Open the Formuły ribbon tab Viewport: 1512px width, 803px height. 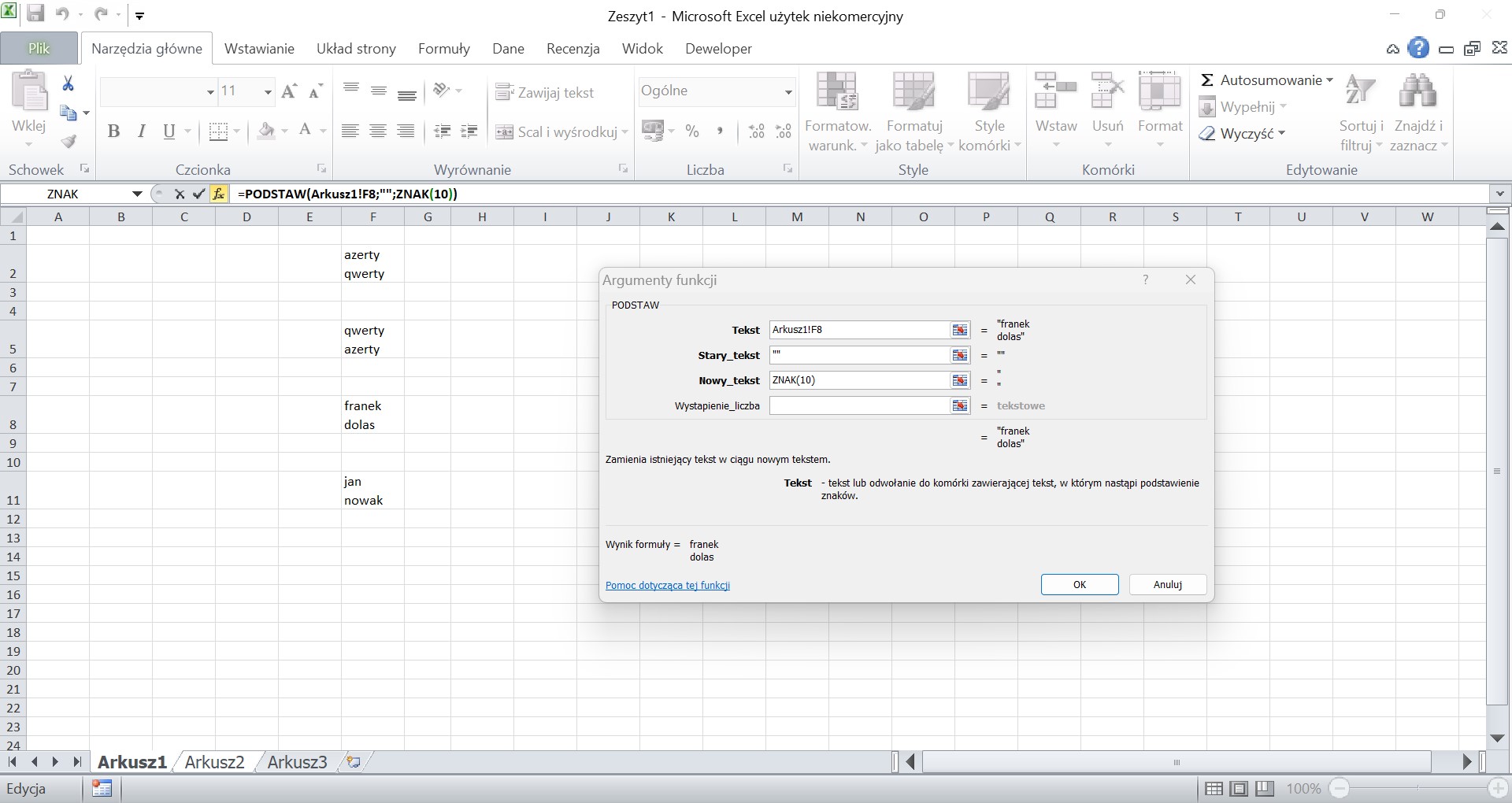point(444,49)
